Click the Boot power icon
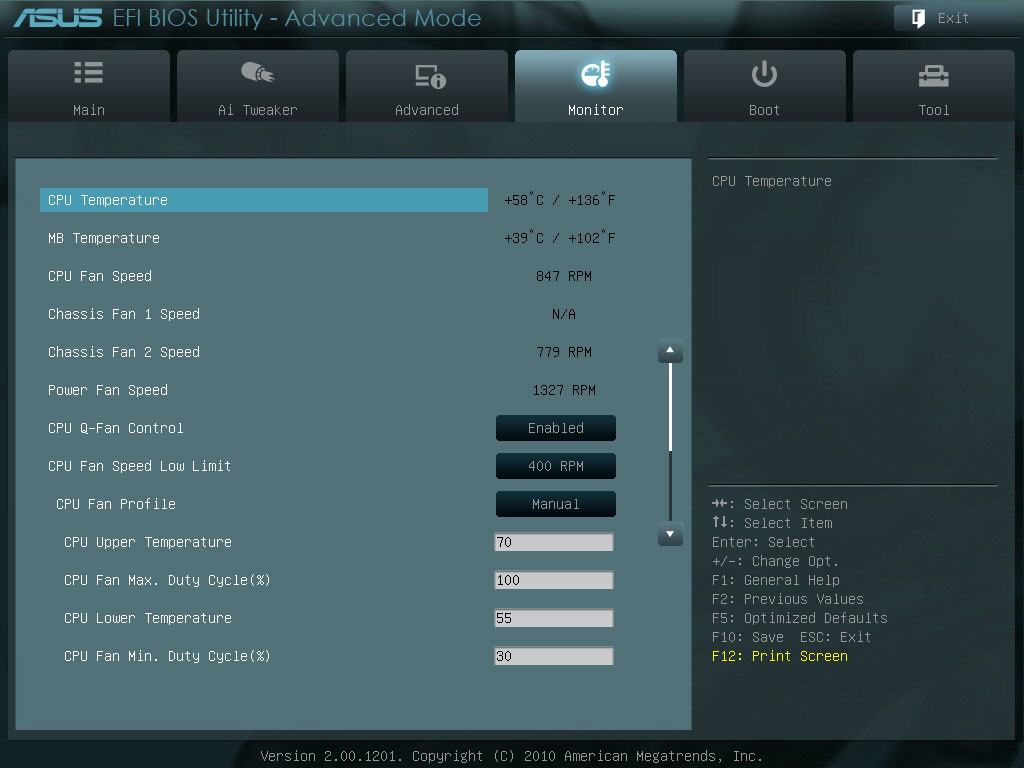The height and width of the screenshot is (768, 1024). tap(764, 74)
